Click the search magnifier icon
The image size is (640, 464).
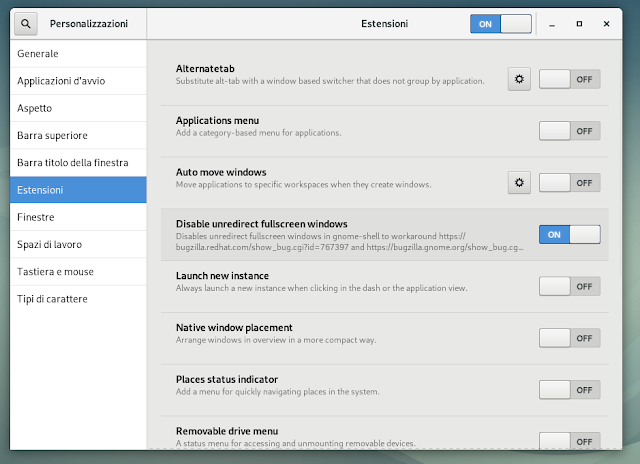[25, 23]
